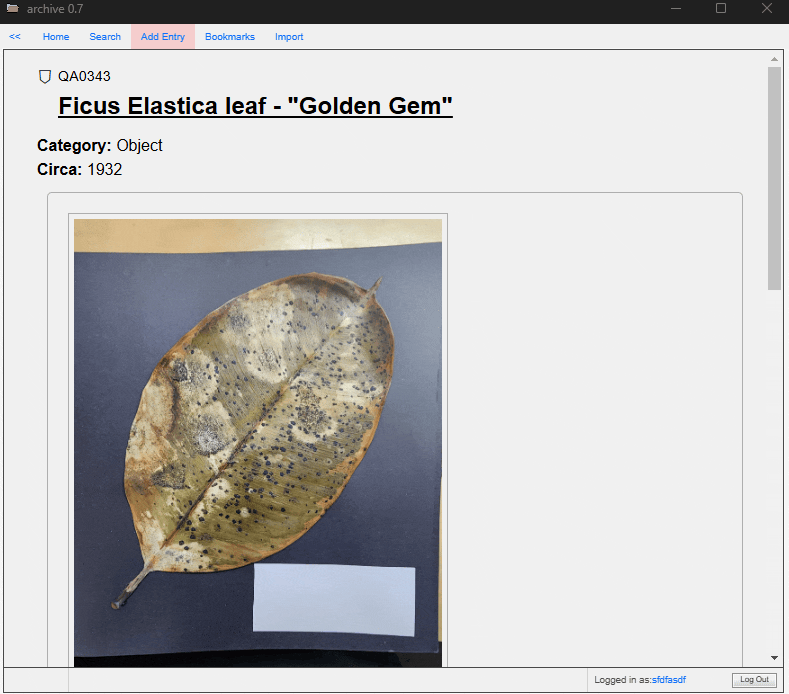Open the Search tab
The width and height of the screenshot is (789, 694).
(x=105, y=37)
